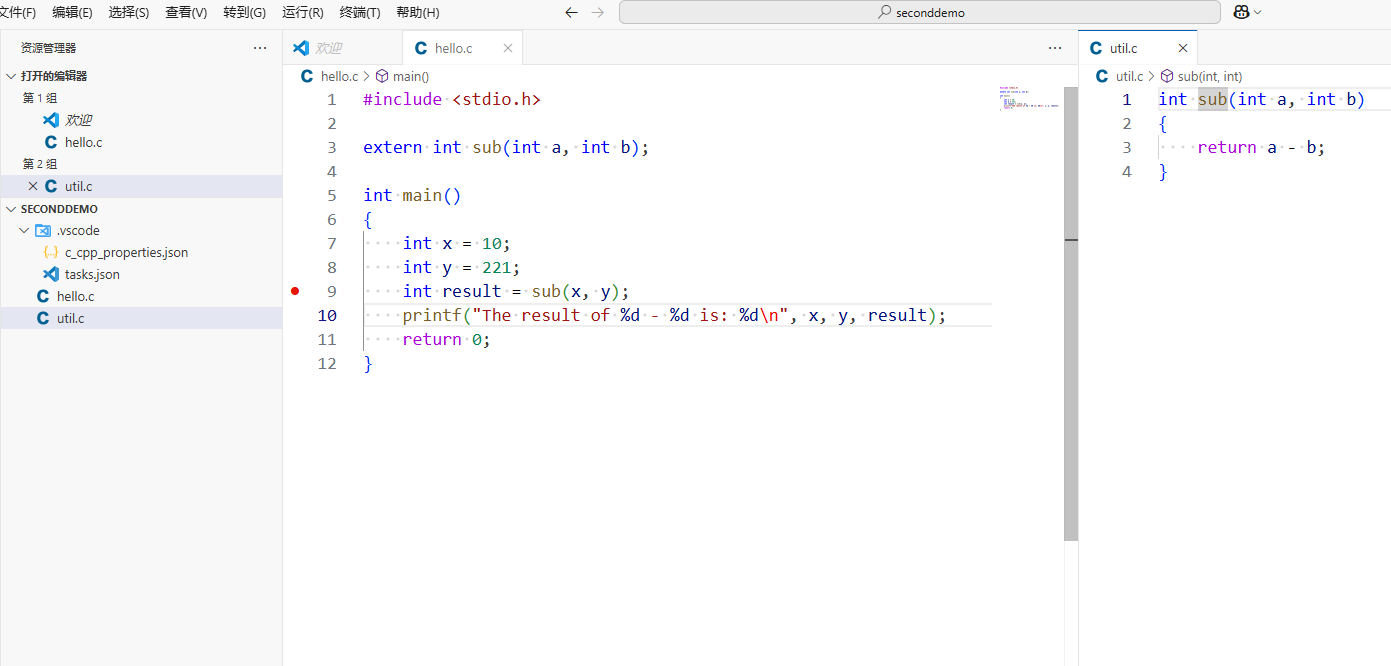Click 'return 0;' on line 11
Viewport: 1391px width, 666px height.
pyautogui.click(x=447, y=339)
